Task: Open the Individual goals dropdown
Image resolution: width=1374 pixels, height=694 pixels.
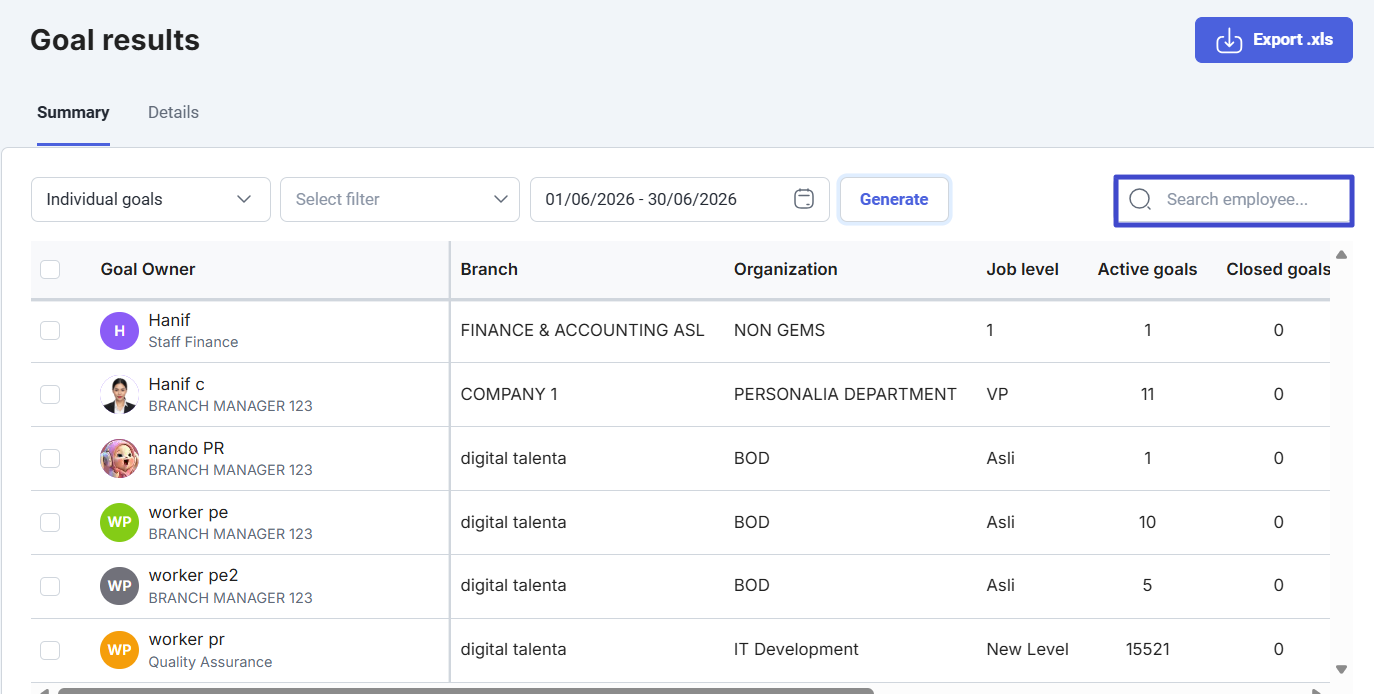Action: (x=151, y=199)
